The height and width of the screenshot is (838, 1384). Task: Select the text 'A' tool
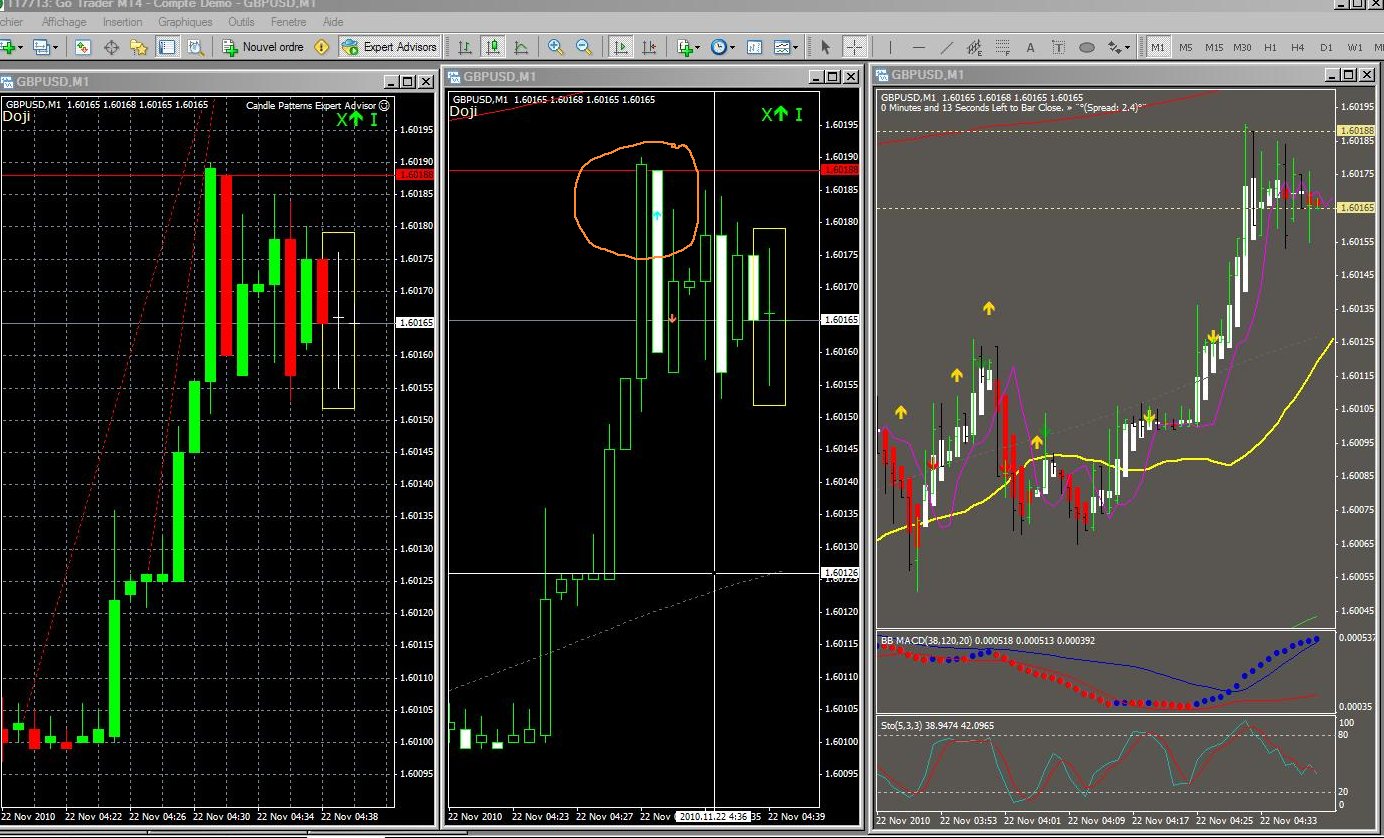[x=1030, y=47]
